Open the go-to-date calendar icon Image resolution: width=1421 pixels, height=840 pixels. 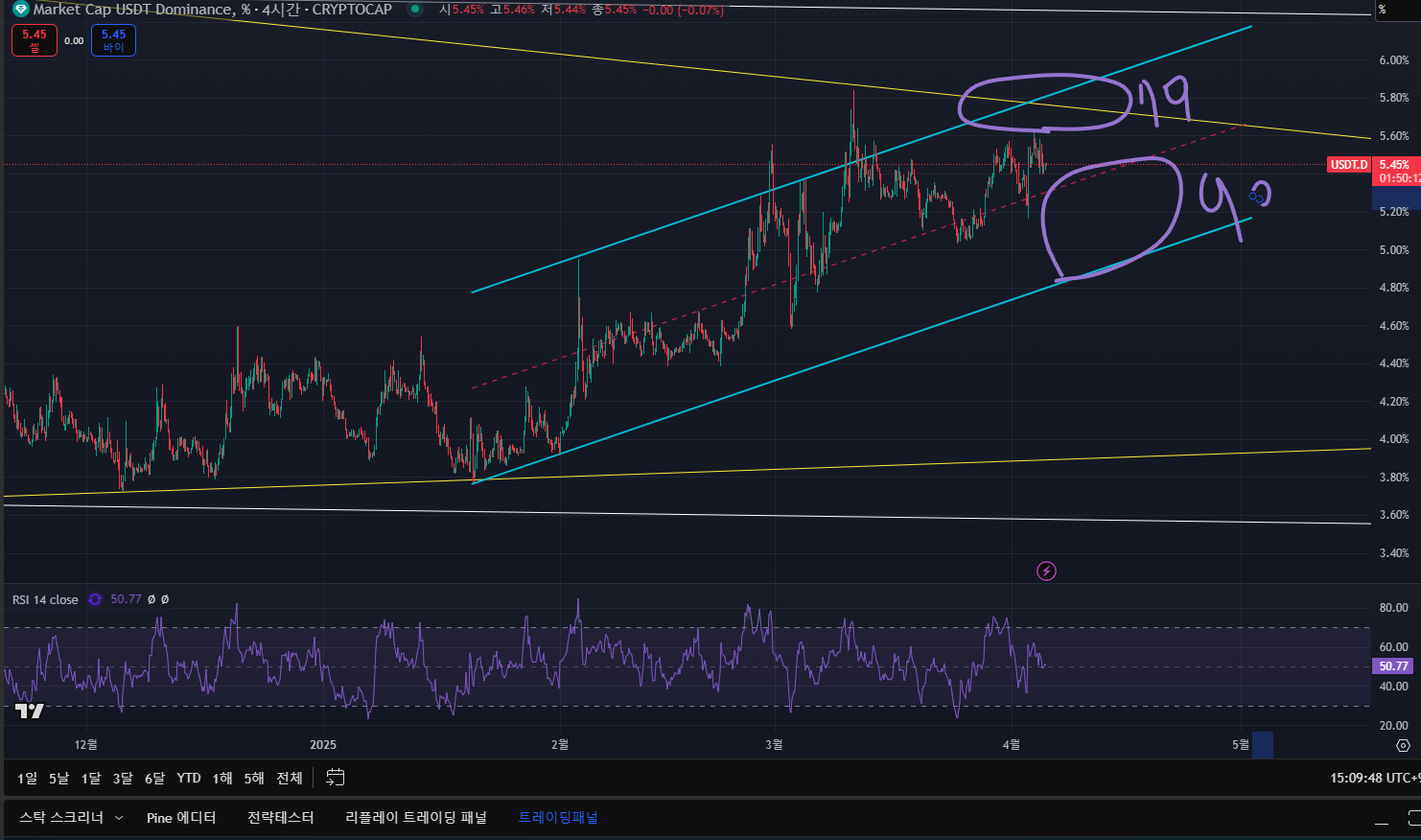pos(335,778)
